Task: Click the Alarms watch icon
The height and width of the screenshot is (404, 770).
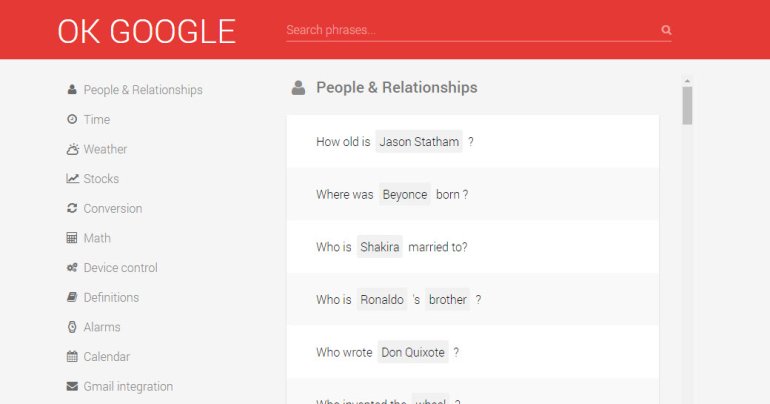Action: 72,327
